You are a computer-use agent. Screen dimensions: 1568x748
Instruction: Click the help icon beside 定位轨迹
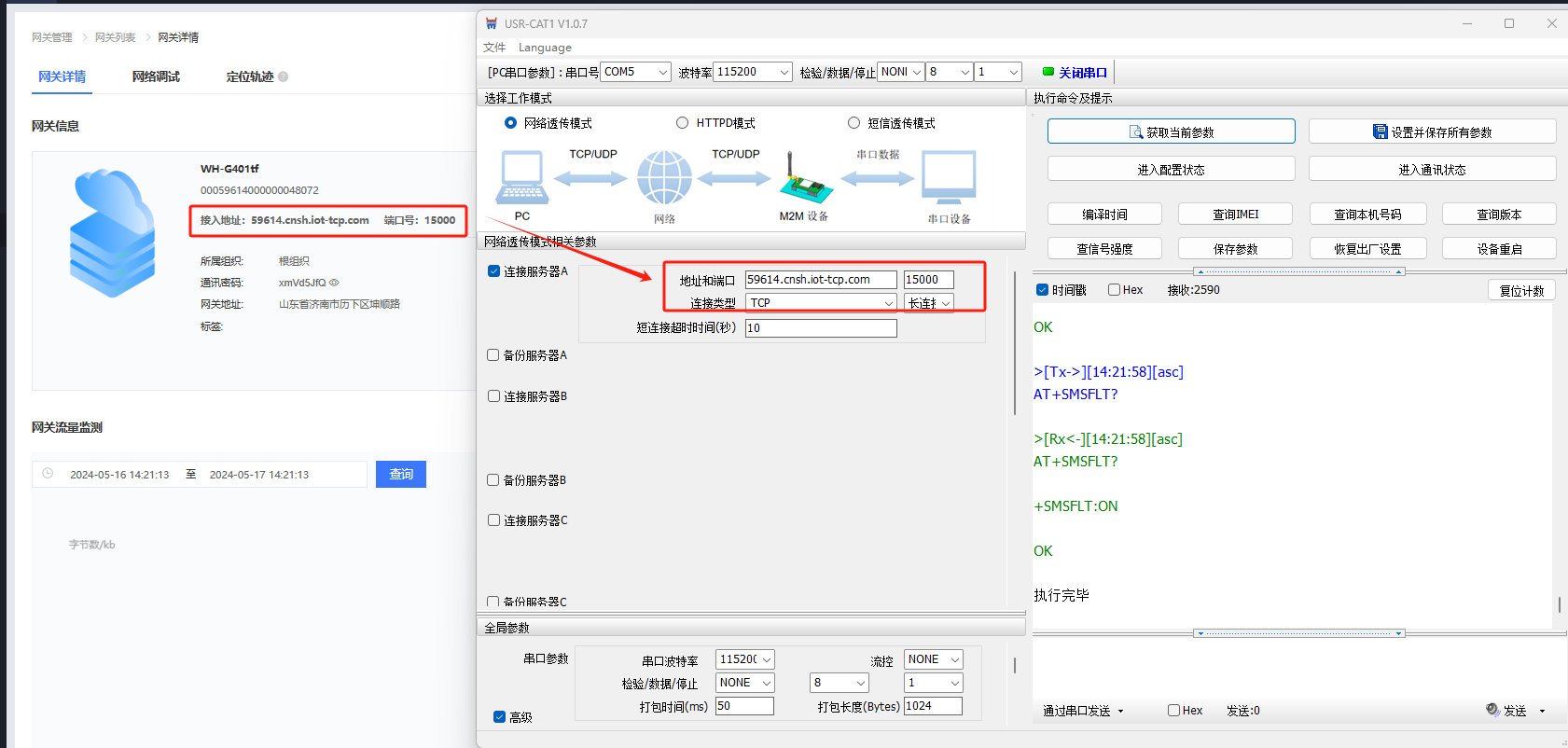(283, 76)
